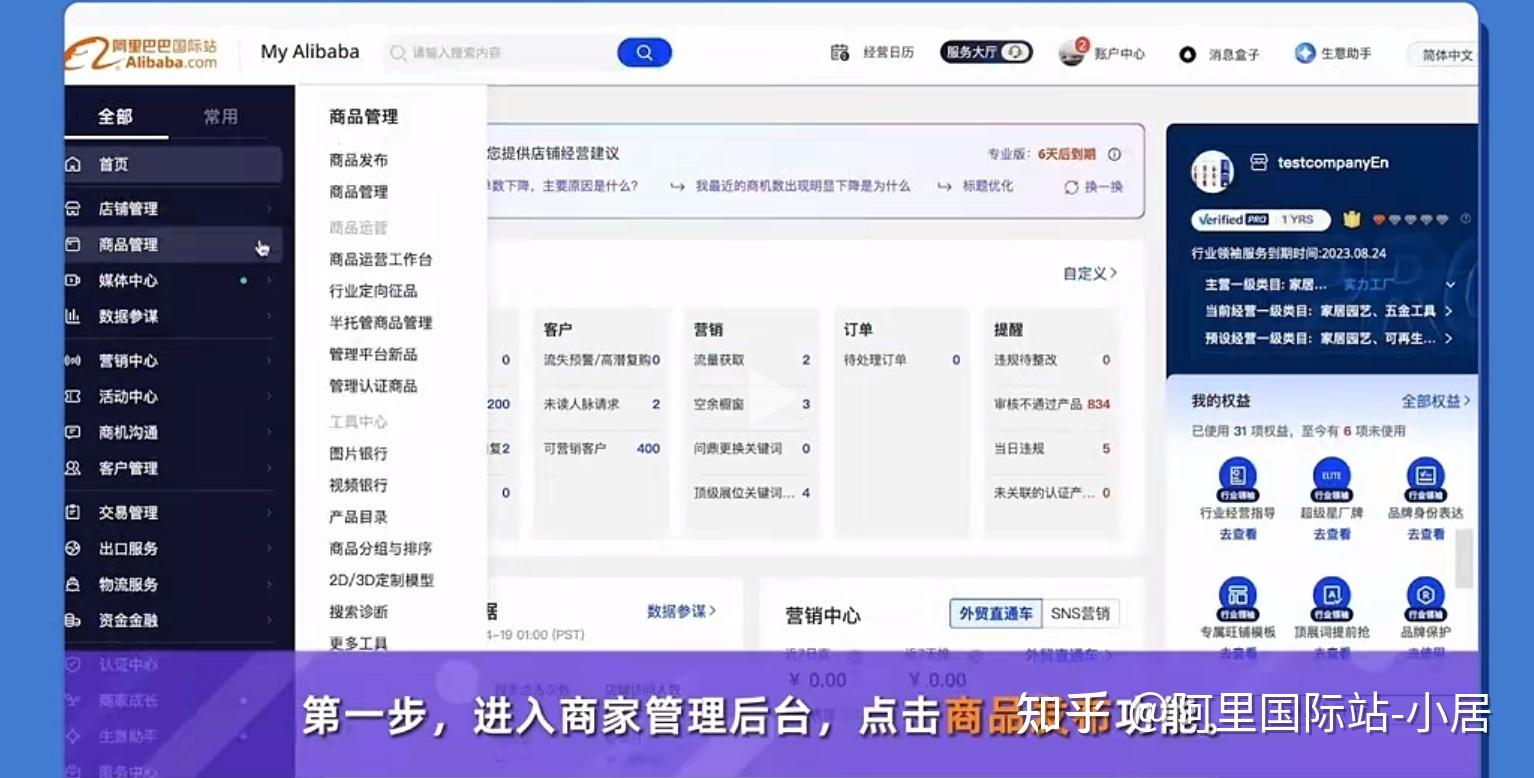Viewport: 1534px width, 778px height.
Task: Click the 营销中心 broadcast icon
Action: tap(73, 360)
